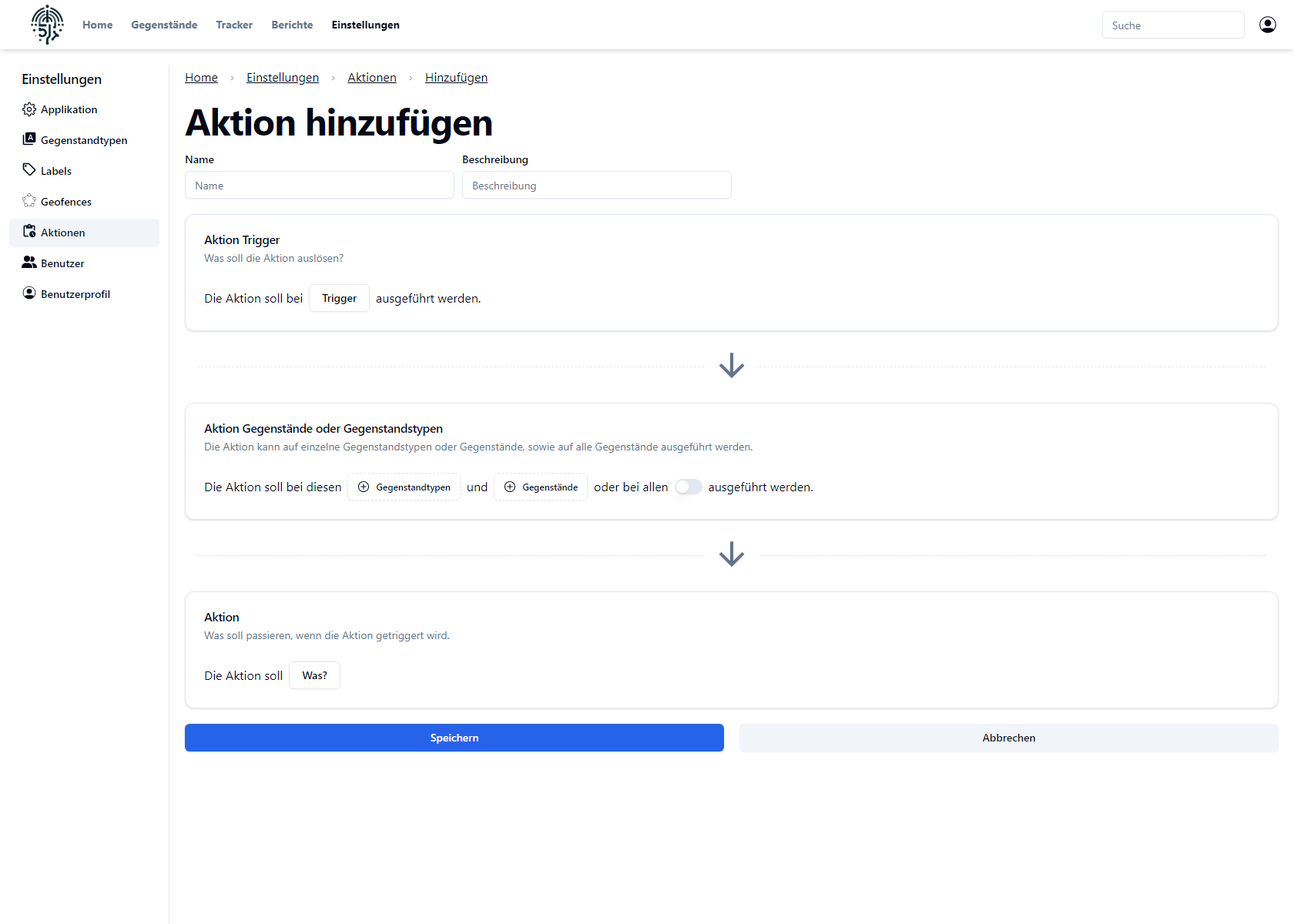Click the Applikation gear icon in sidebar
The width and height of the screenshot is (1294, 924).
29,109
